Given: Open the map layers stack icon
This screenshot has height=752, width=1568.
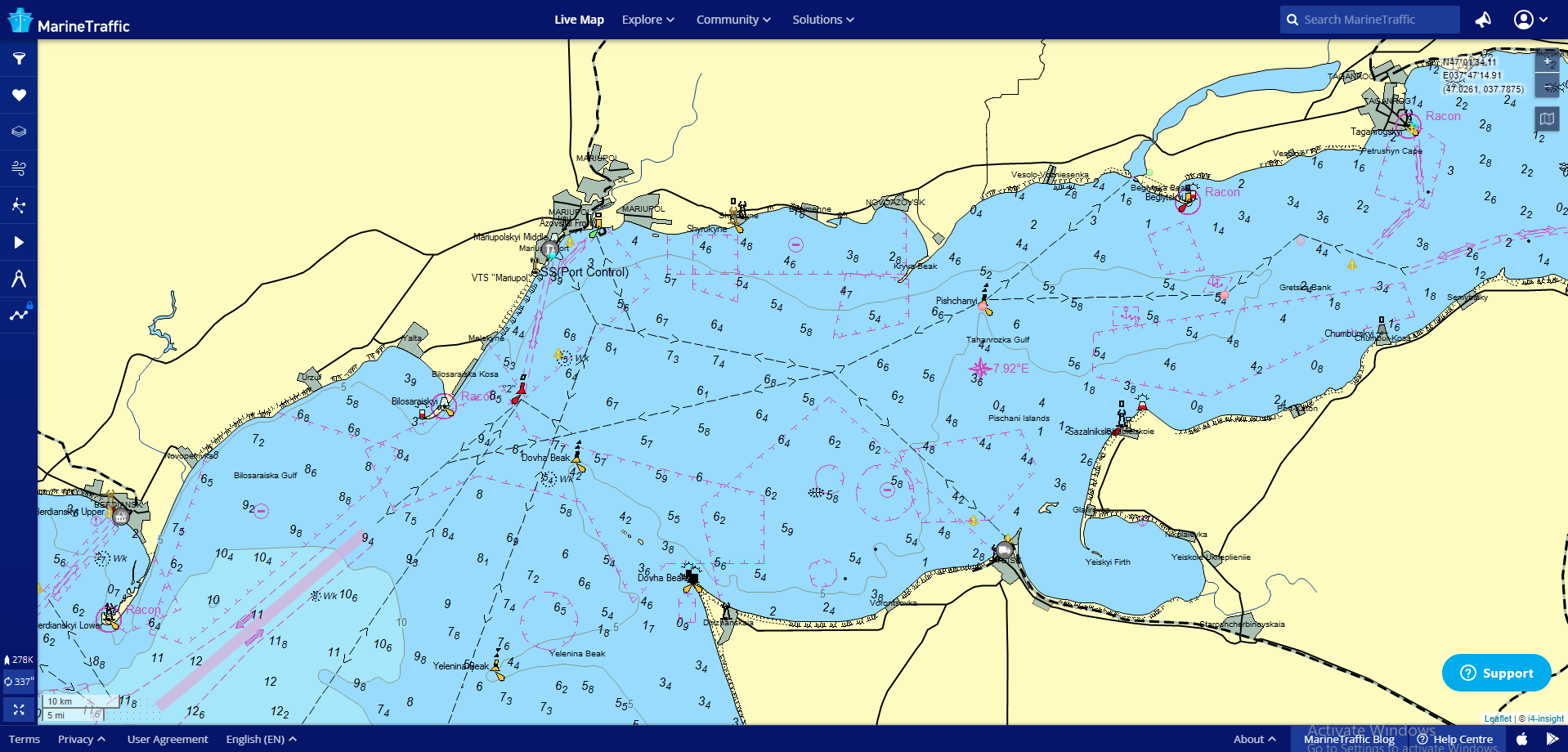Looking at the screenshot, I should [19, 132].
